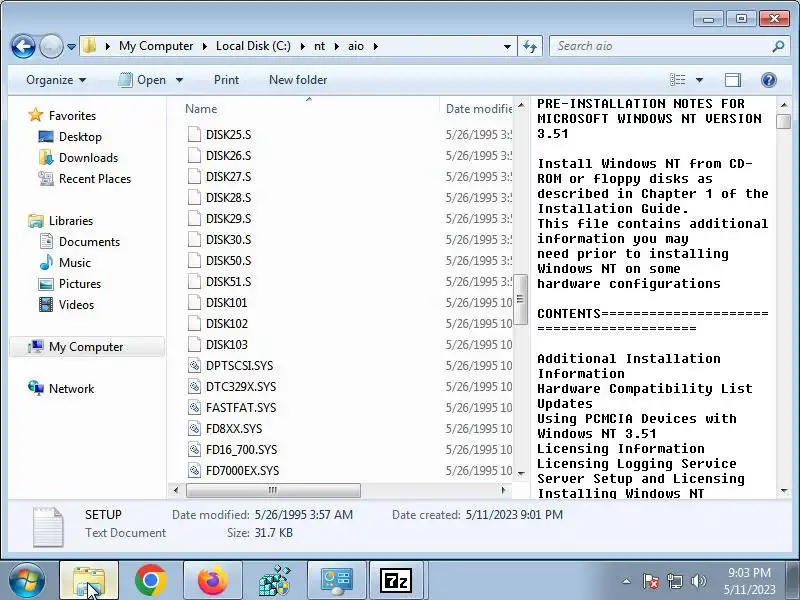Expand the arrow after aio in breadcrumb
Image resolution: width=800 pixels, height=600 pixels.
[x=376, y=46]
